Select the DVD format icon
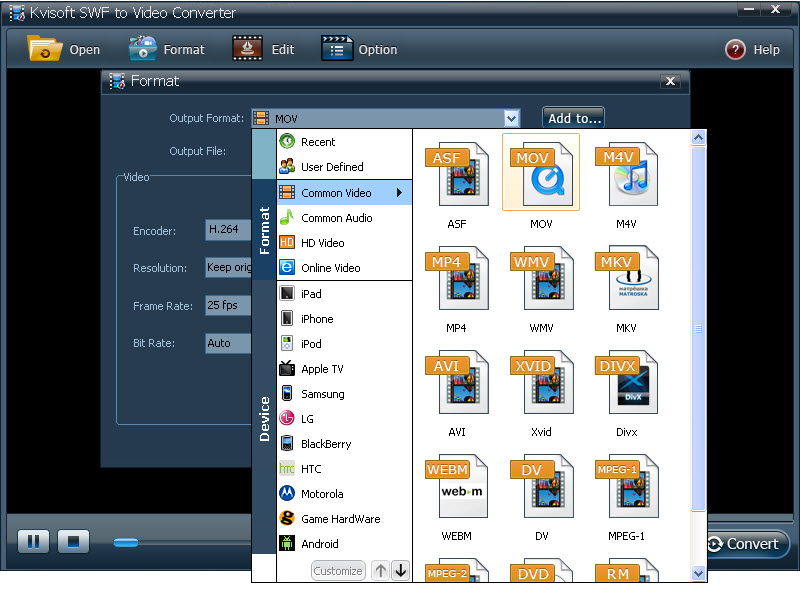 pos(541,571)
